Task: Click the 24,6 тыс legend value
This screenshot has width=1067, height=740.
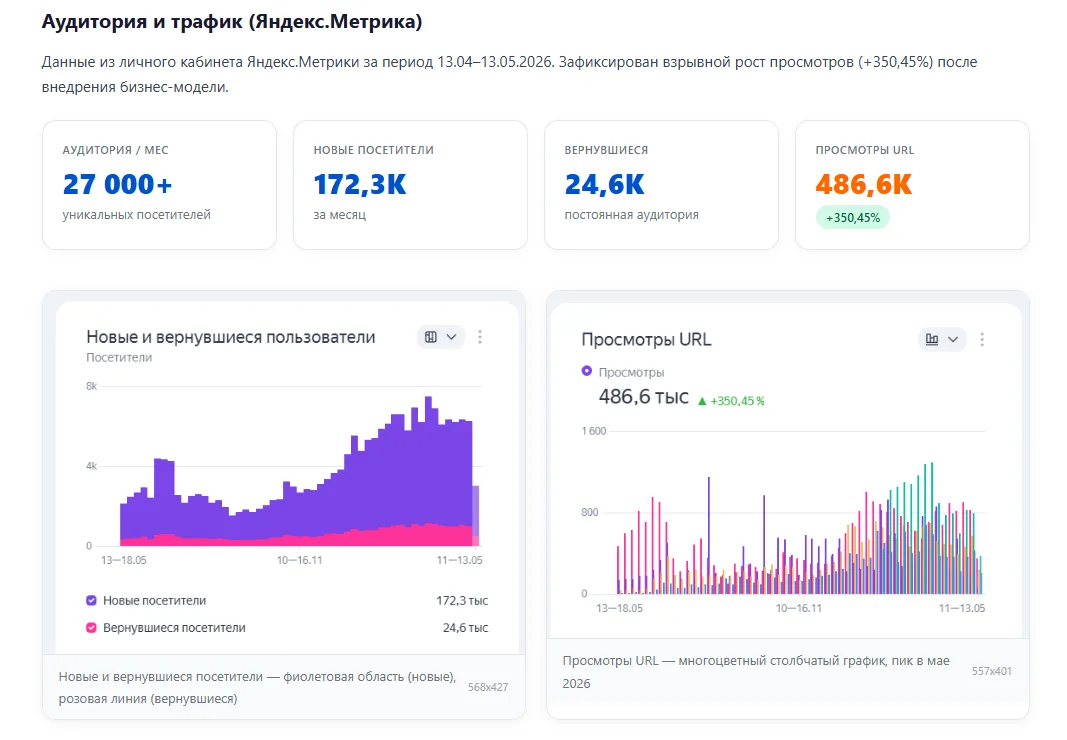Action: pos(465,628)
